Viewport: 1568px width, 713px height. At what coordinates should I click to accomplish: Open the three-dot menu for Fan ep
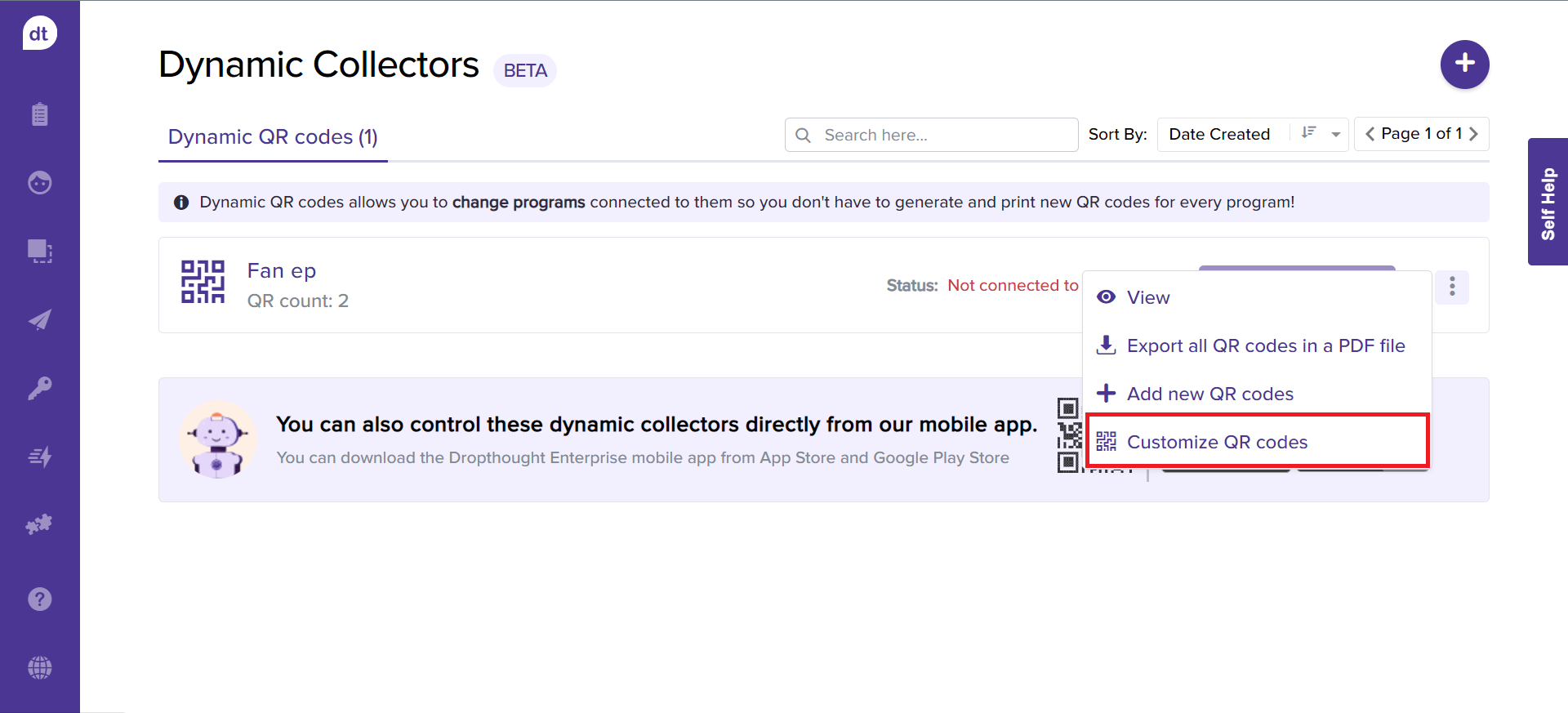click(1451, 287)
